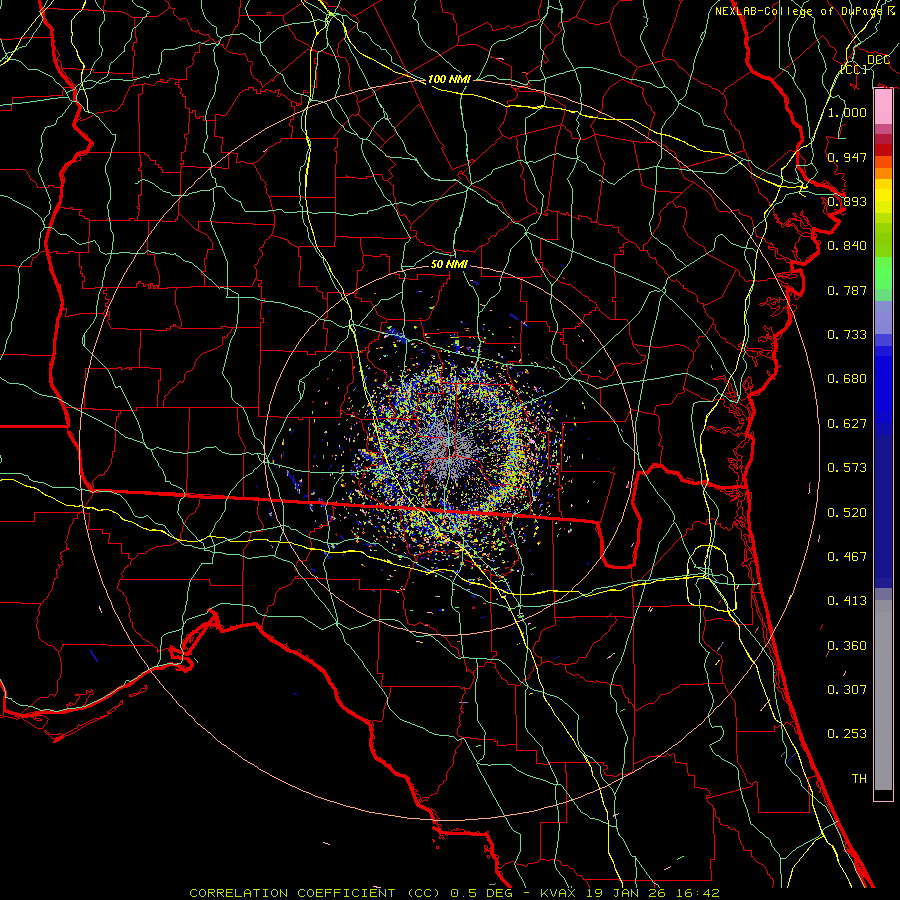Pick the gray bottom band of the color bar

tap(883, 695)
